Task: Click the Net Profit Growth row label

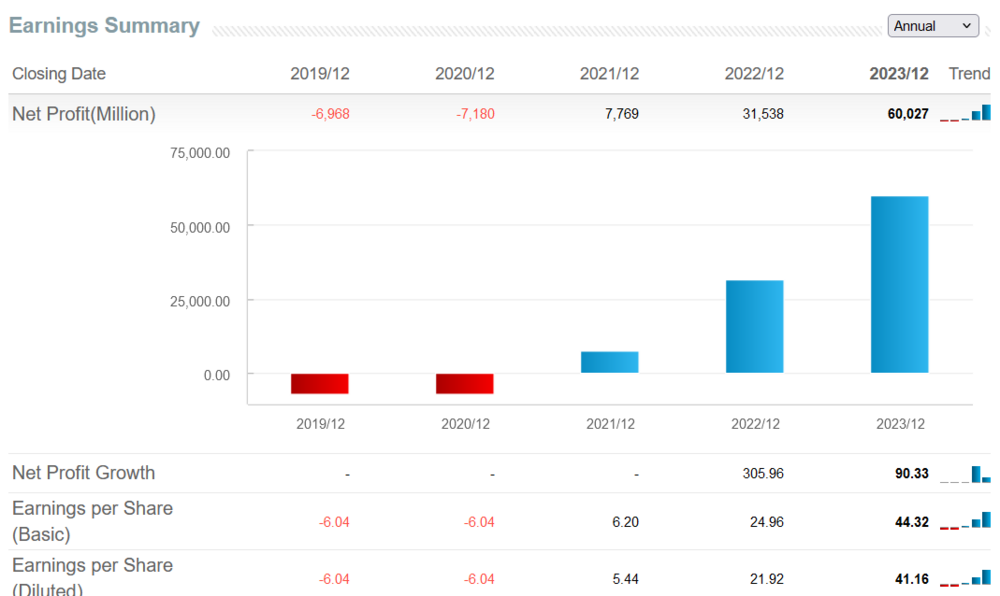Action: [84, 473]
